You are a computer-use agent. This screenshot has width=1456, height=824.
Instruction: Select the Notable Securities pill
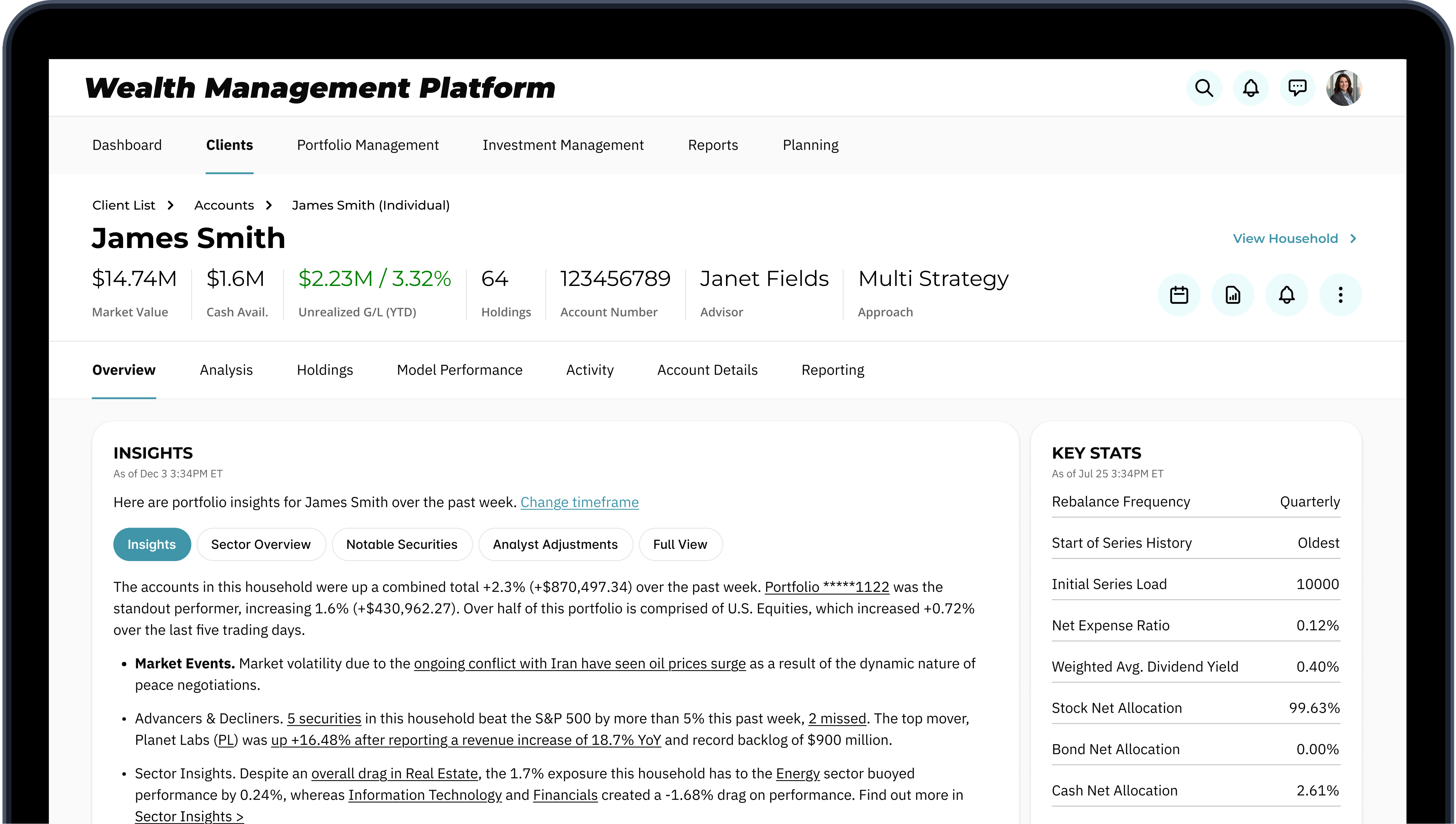[402, 544]
